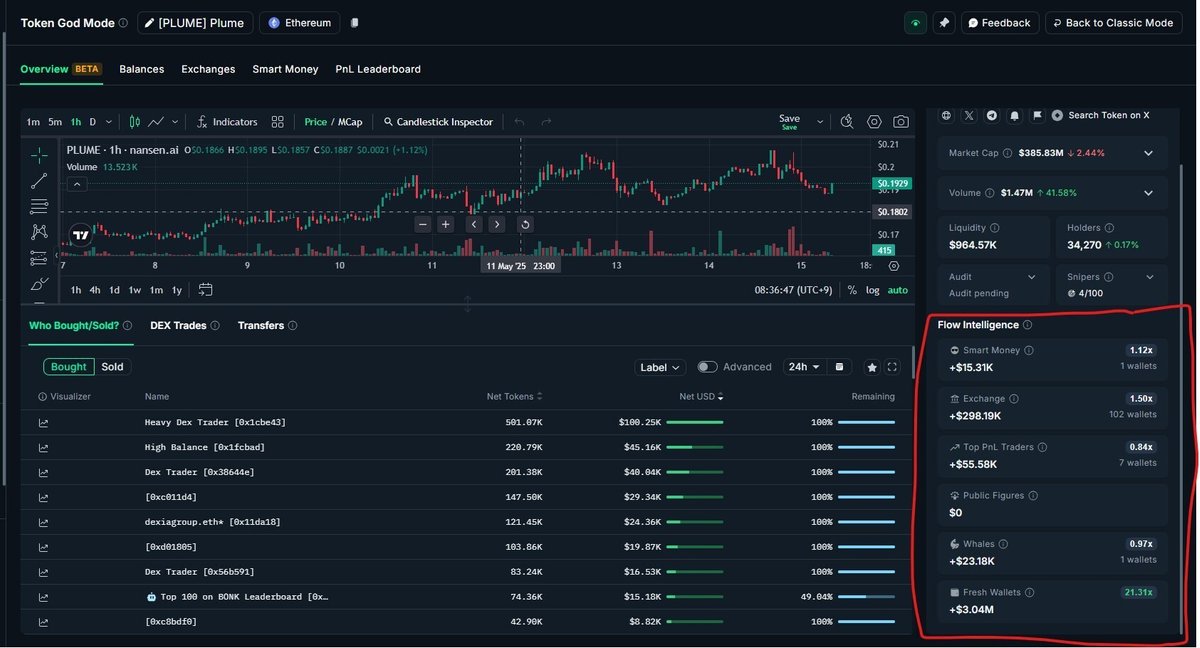Open the Label filter dropdown
The width and height of the screenshot is (1200, 648).
660,366
